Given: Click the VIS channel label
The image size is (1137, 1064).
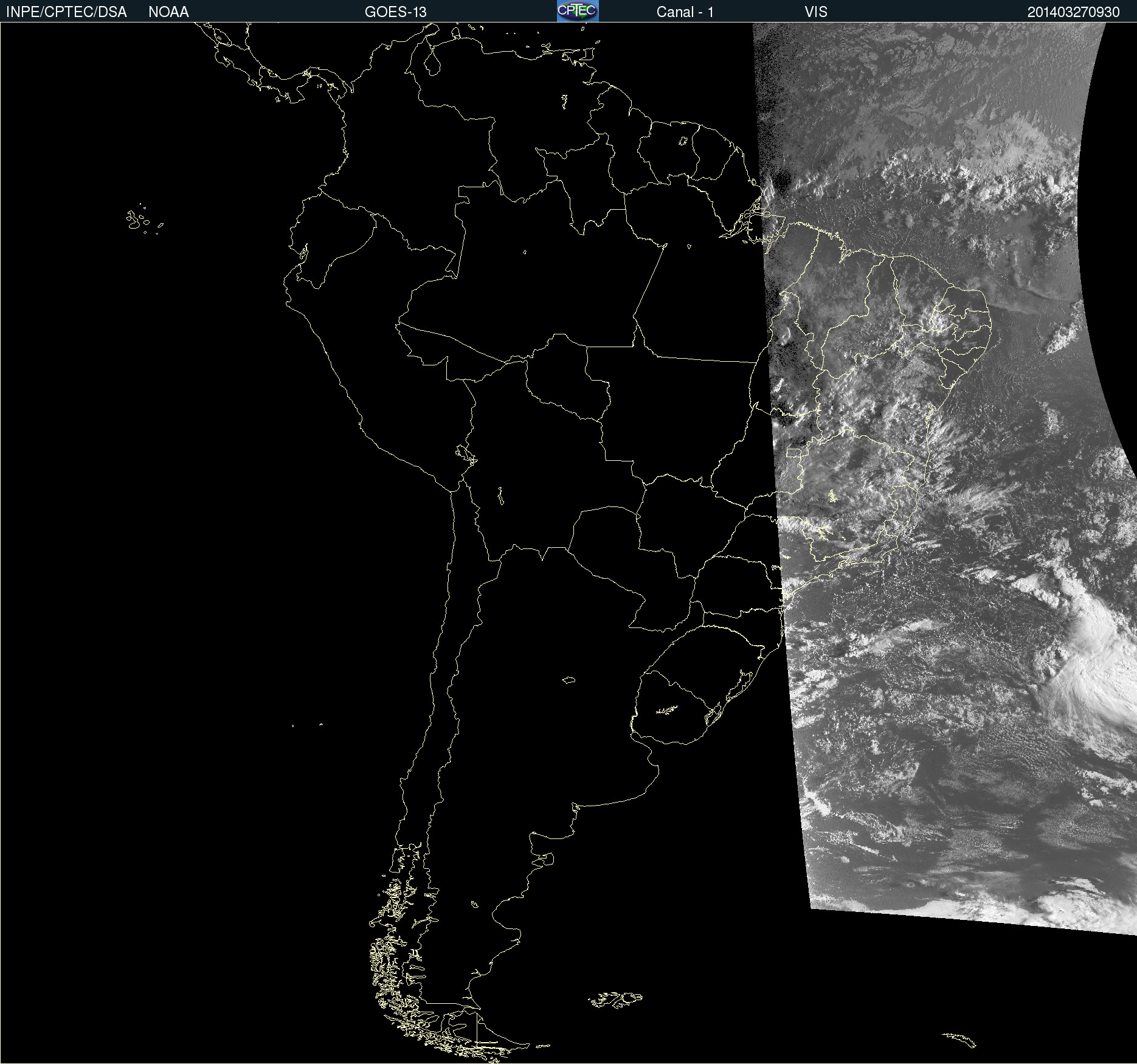Looking at the screenshot, I should [x=816, y=12].
